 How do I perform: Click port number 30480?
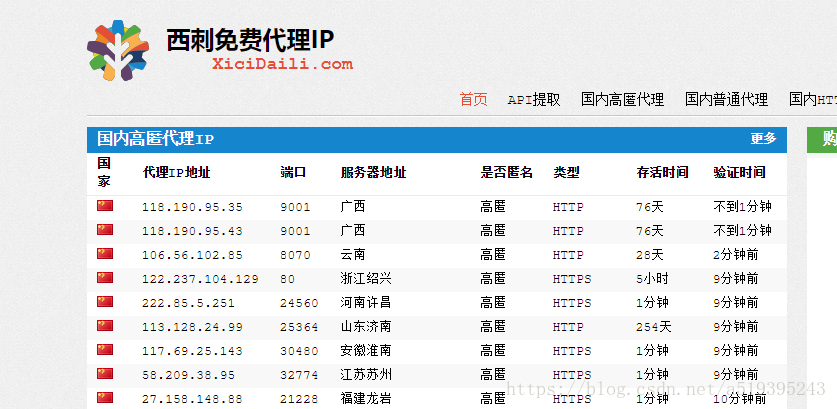(299, 351)
